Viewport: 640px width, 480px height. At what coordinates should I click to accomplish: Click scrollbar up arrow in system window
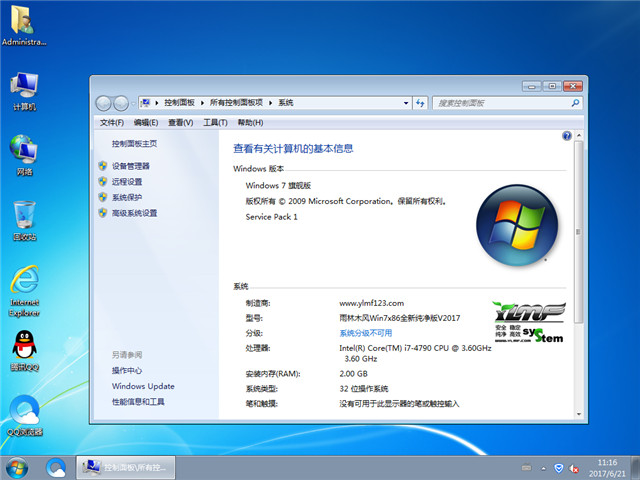(x=579, y=136)
